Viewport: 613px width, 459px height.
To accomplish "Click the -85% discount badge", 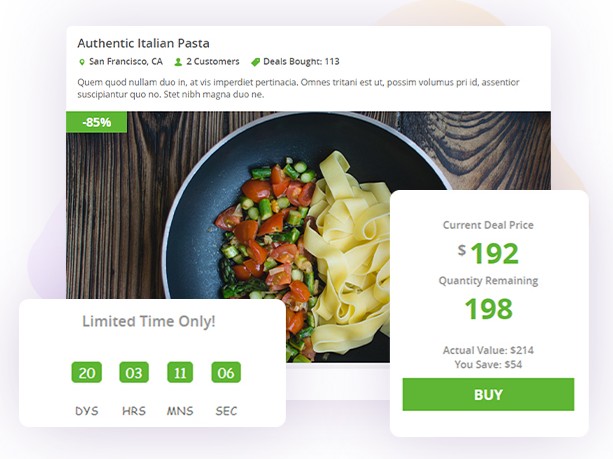I will click(x=97, y=122).
